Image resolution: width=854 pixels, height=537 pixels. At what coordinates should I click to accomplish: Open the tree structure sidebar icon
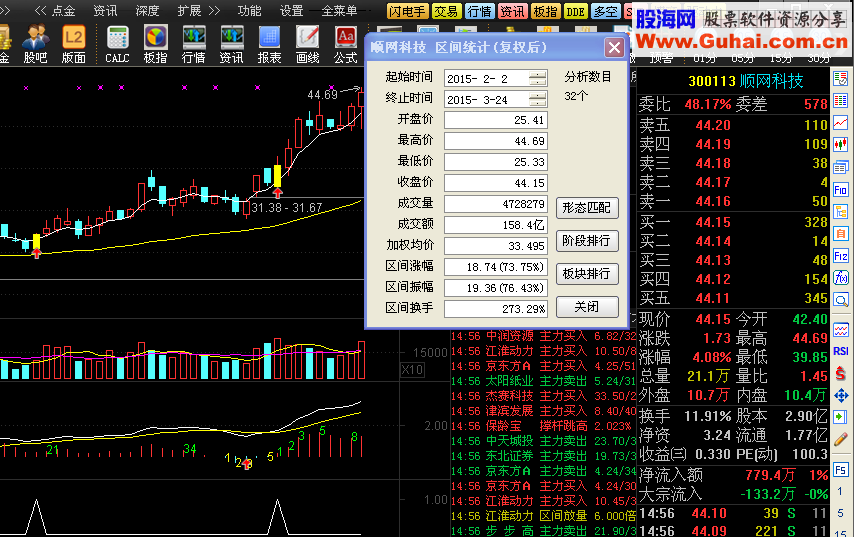[x=841, y=211]
